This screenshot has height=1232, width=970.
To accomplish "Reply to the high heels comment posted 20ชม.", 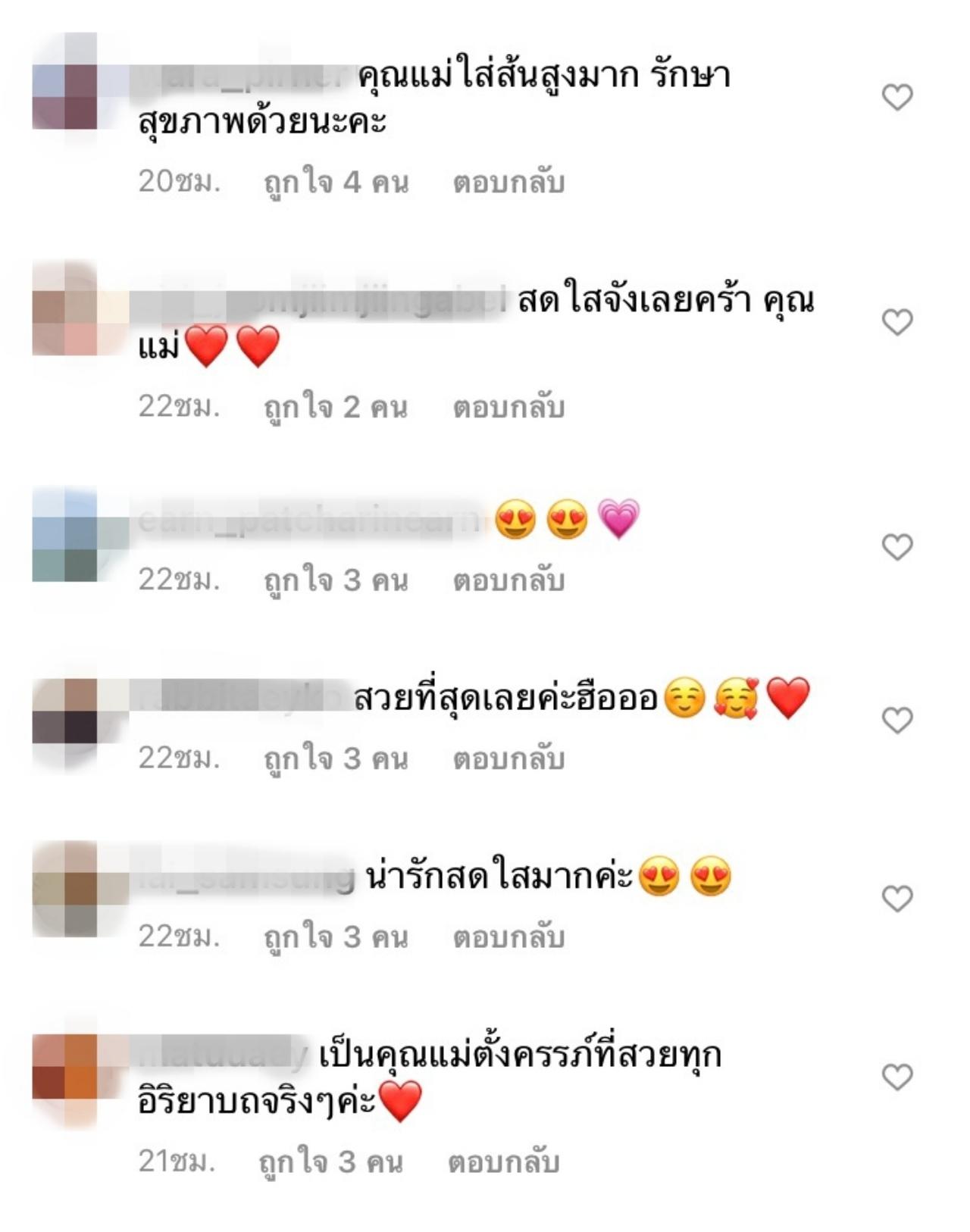I will [x=508, y=183].
